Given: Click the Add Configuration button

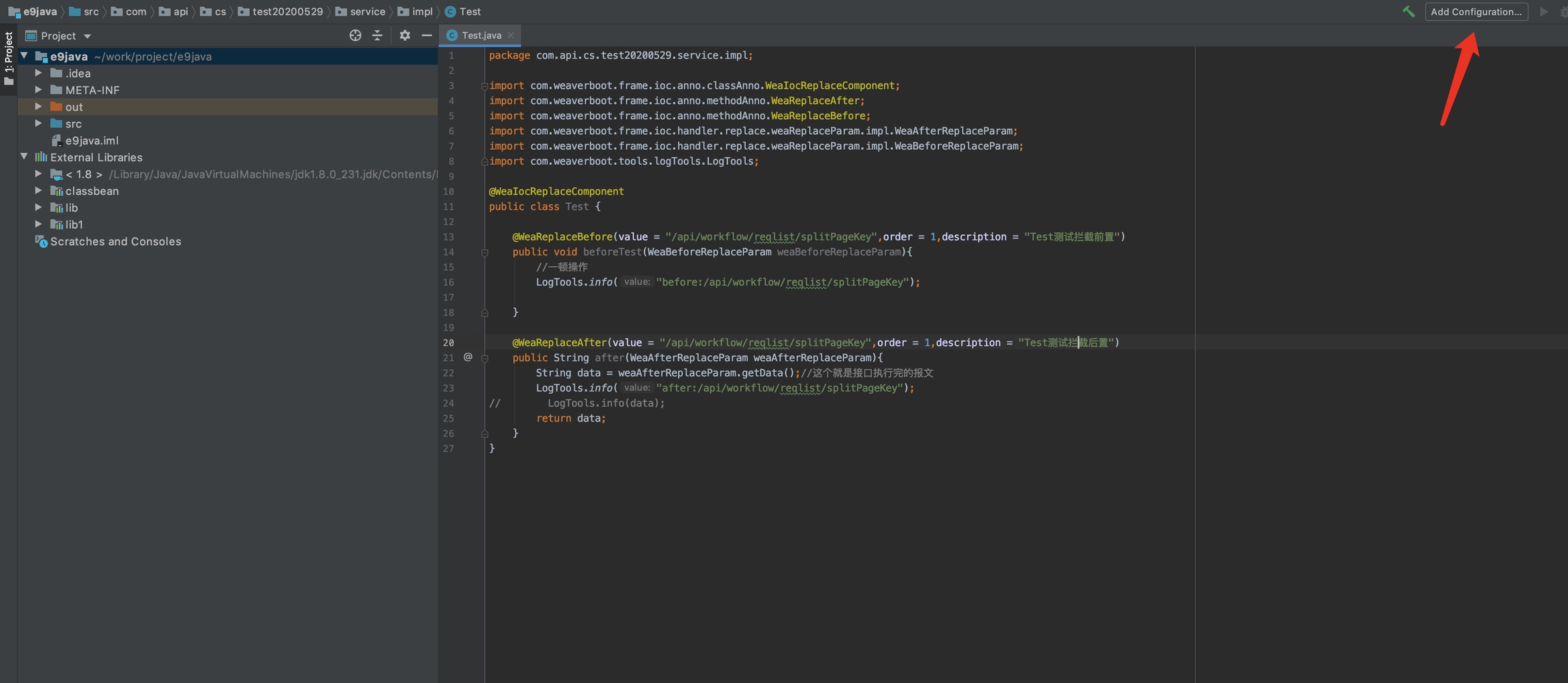Looking at the screenshot, I should (1475, 12).
